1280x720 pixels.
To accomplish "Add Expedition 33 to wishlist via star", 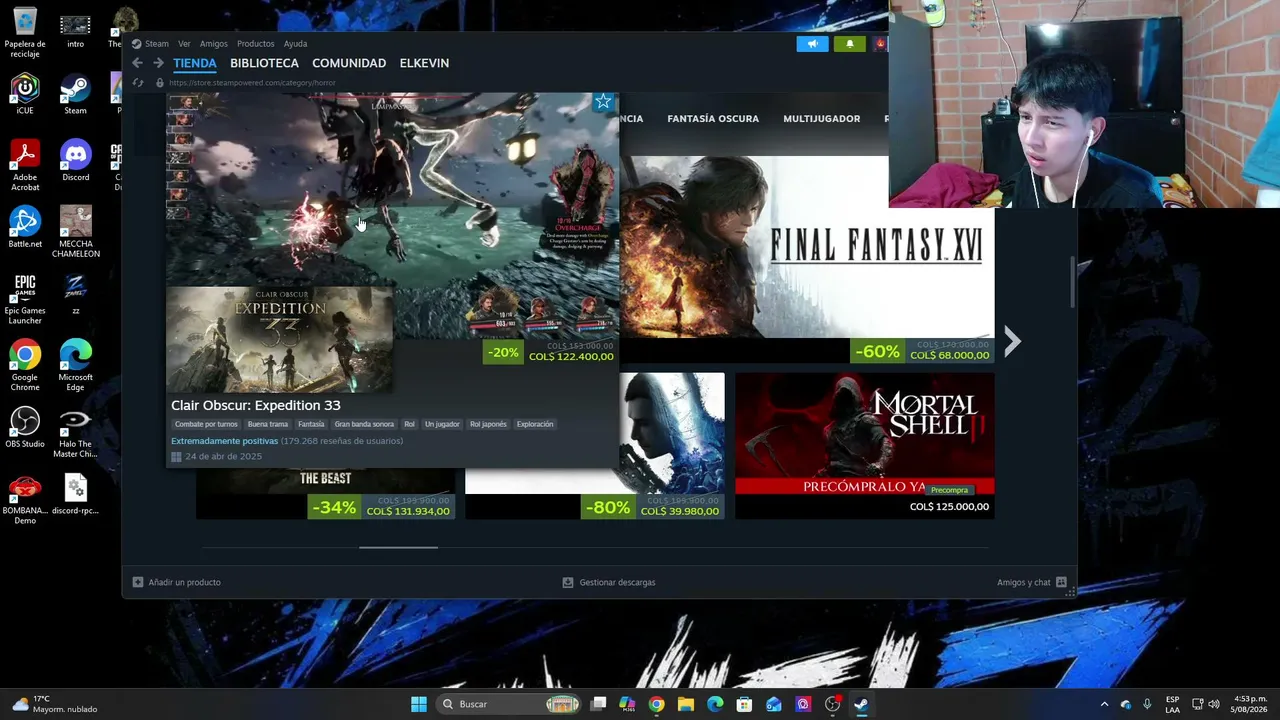I will pyautogui.click(x=603, y=102).
